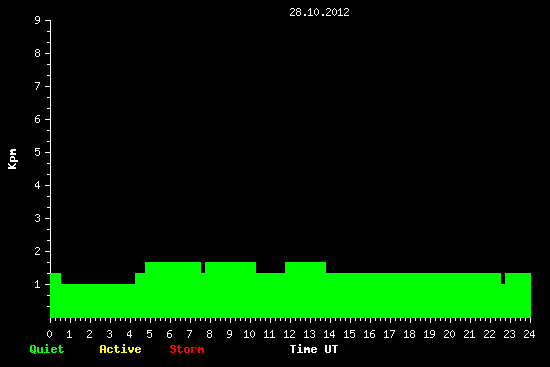The image size is (550, 367).
Task: Click the 2 on the Kpm axis
Action: click(x=38, y=251)
